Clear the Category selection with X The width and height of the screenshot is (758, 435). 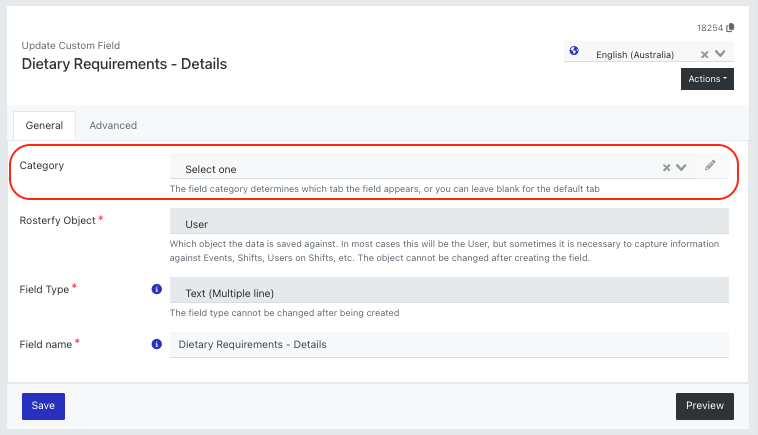tap(666, 168)
